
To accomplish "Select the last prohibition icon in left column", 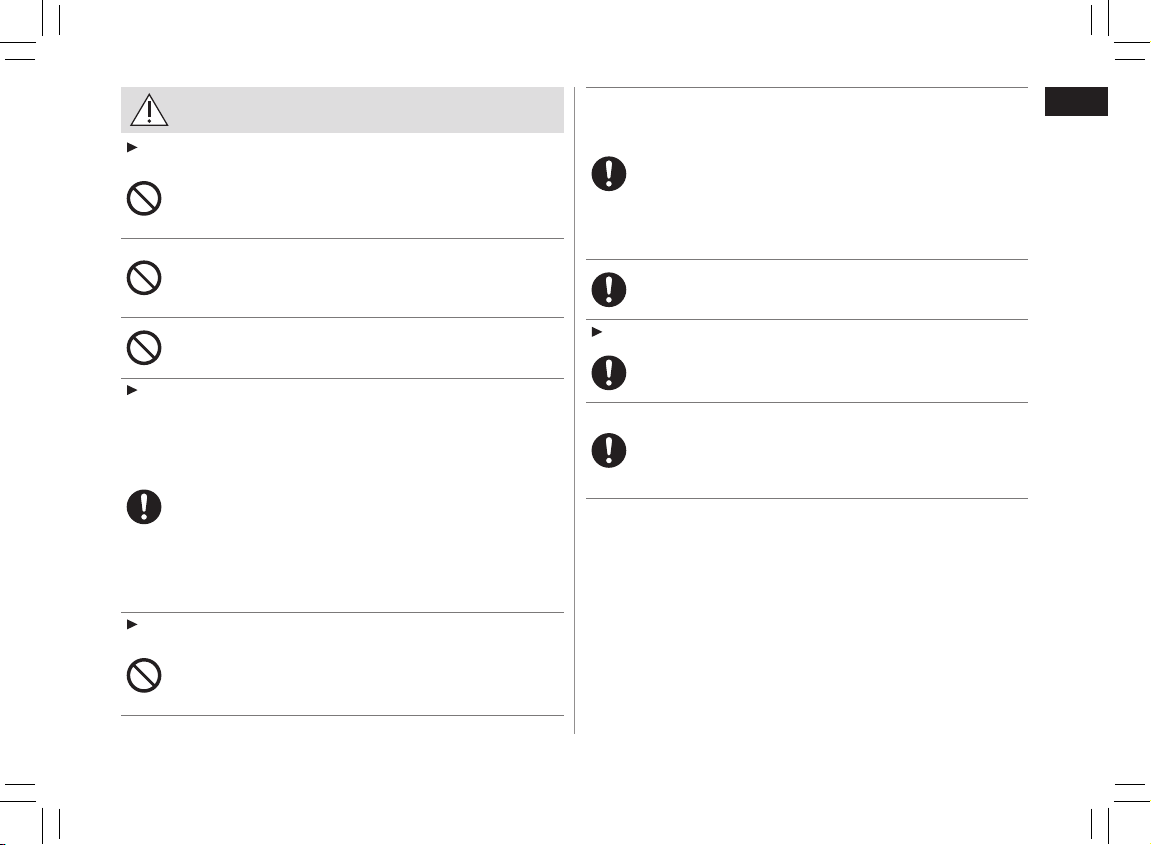I will pos(144,677).
